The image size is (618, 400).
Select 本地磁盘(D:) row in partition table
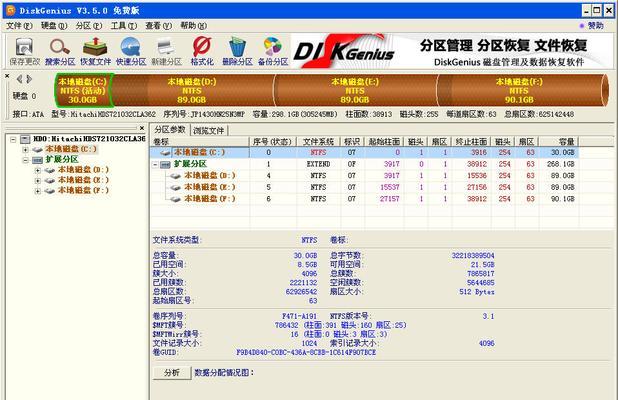coord(364,176)
